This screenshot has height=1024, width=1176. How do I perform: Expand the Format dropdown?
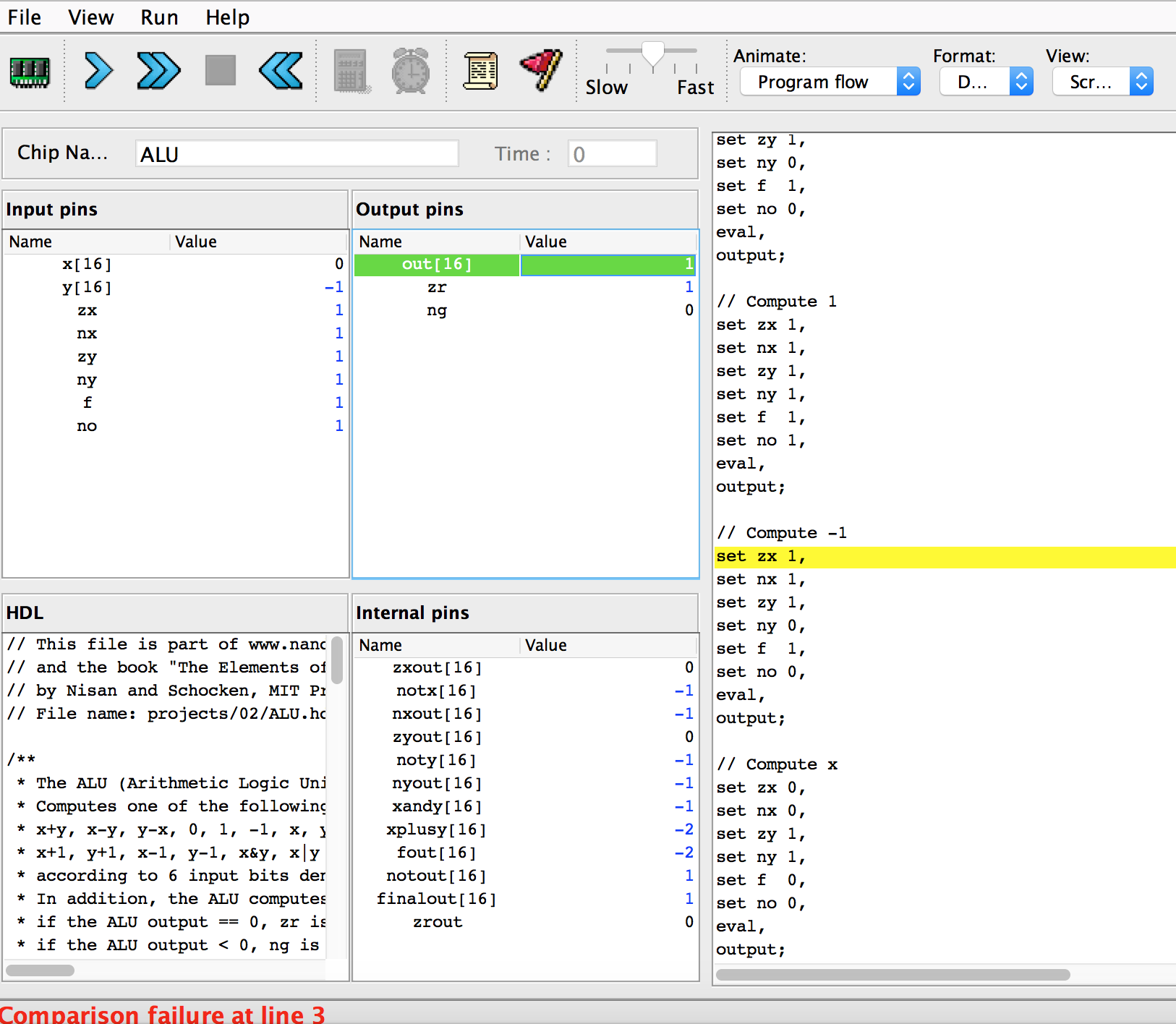986,82
